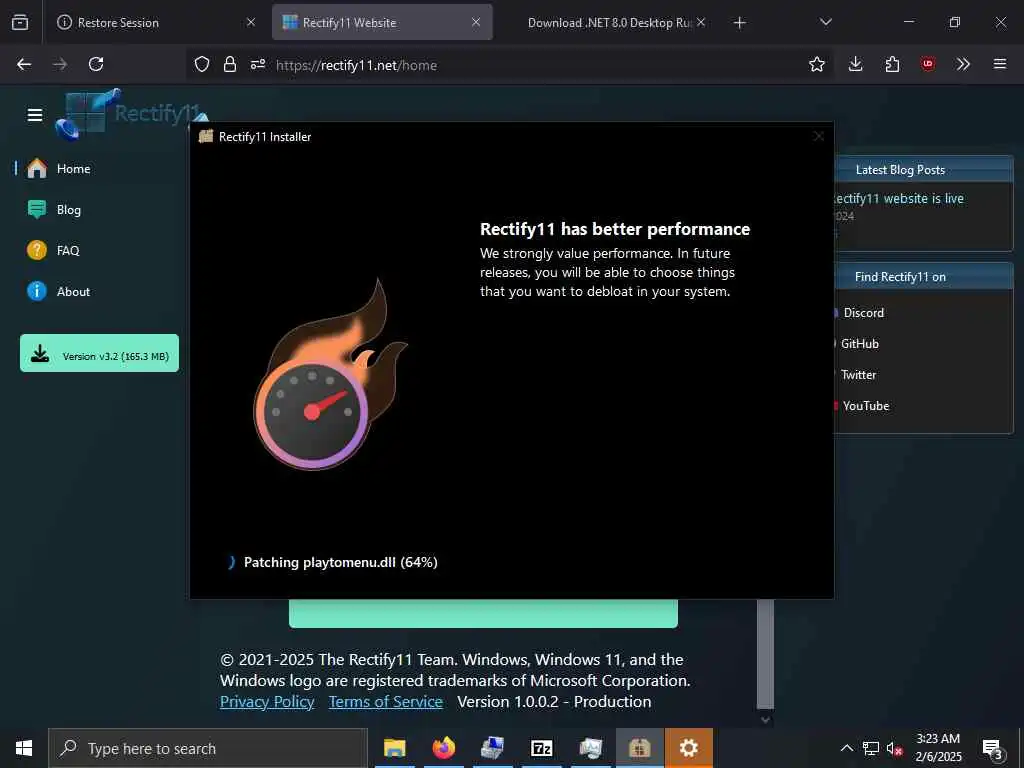The image size is (1024, 768).
Task: Open the Rectify11 installer taskbar icon
Action: [x=639, y=748]
